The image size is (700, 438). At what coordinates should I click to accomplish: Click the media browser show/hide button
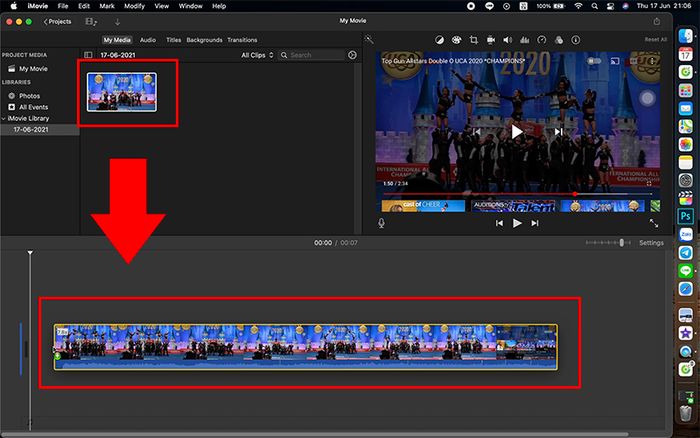pos(91,22)
